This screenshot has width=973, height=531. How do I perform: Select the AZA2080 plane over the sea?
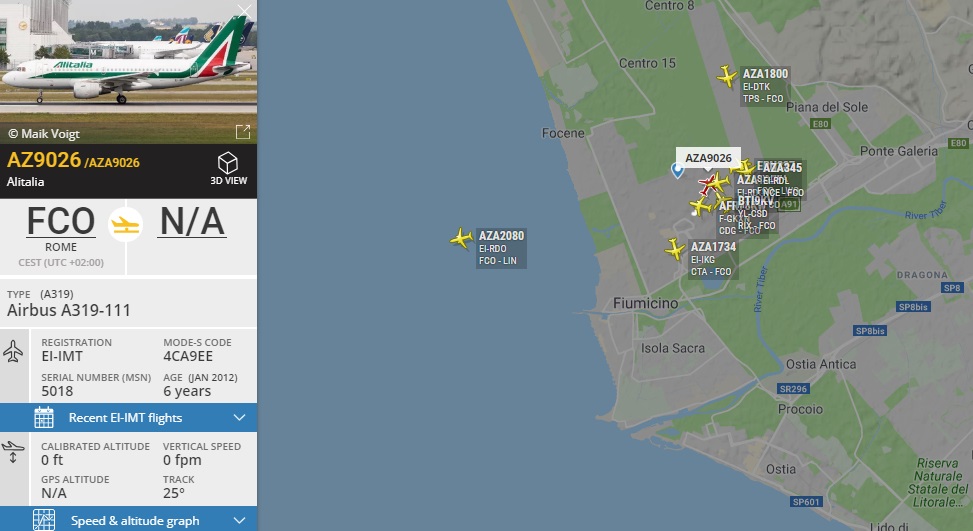point(461,238)
